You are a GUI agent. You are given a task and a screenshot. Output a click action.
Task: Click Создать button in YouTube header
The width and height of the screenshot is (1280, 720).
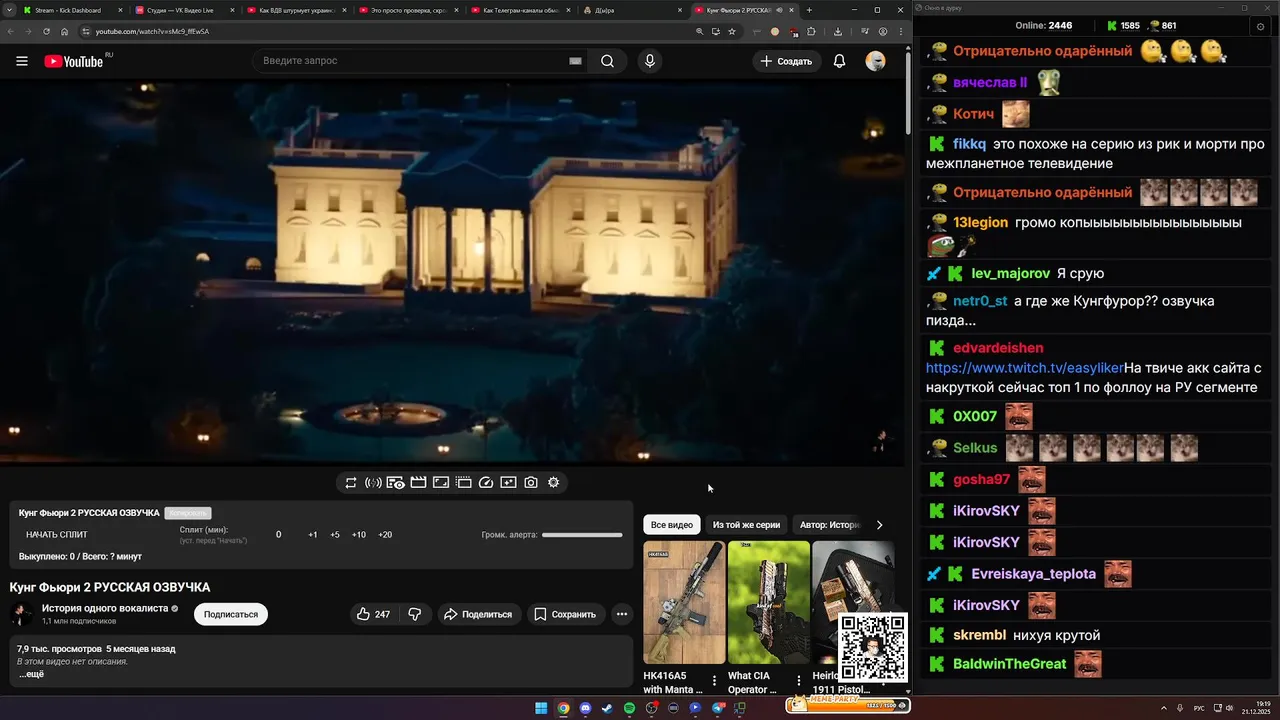[x=786, y=61]
